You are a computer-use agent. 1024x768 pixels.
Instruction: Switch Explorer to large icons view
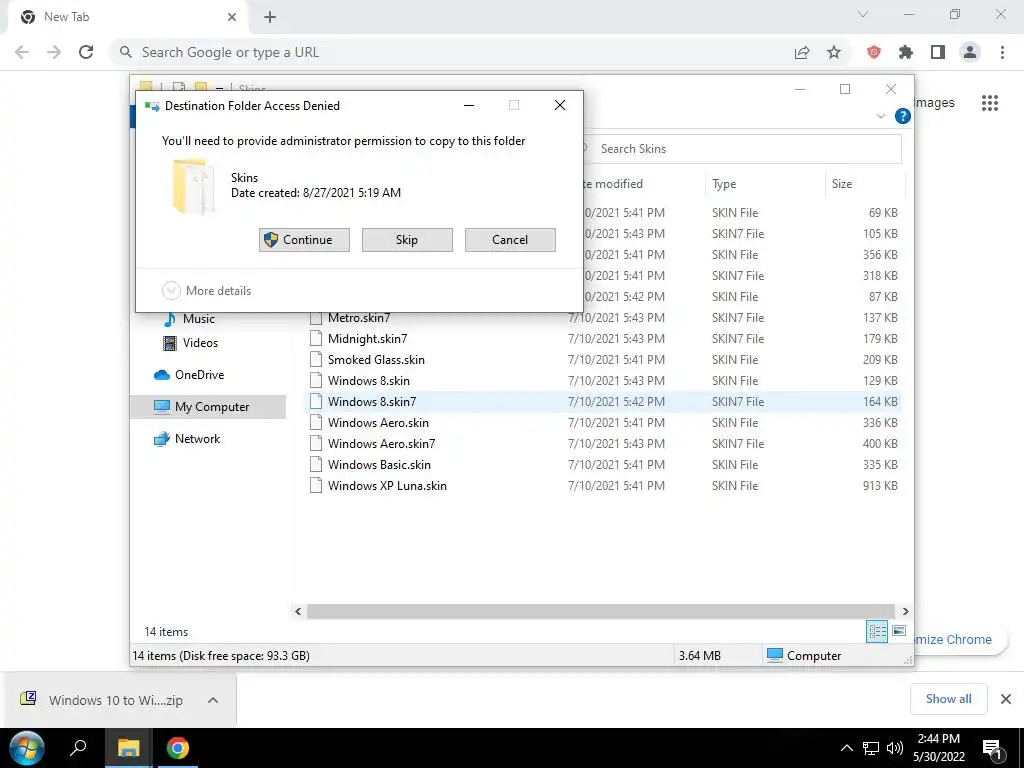tap(899, 631)
